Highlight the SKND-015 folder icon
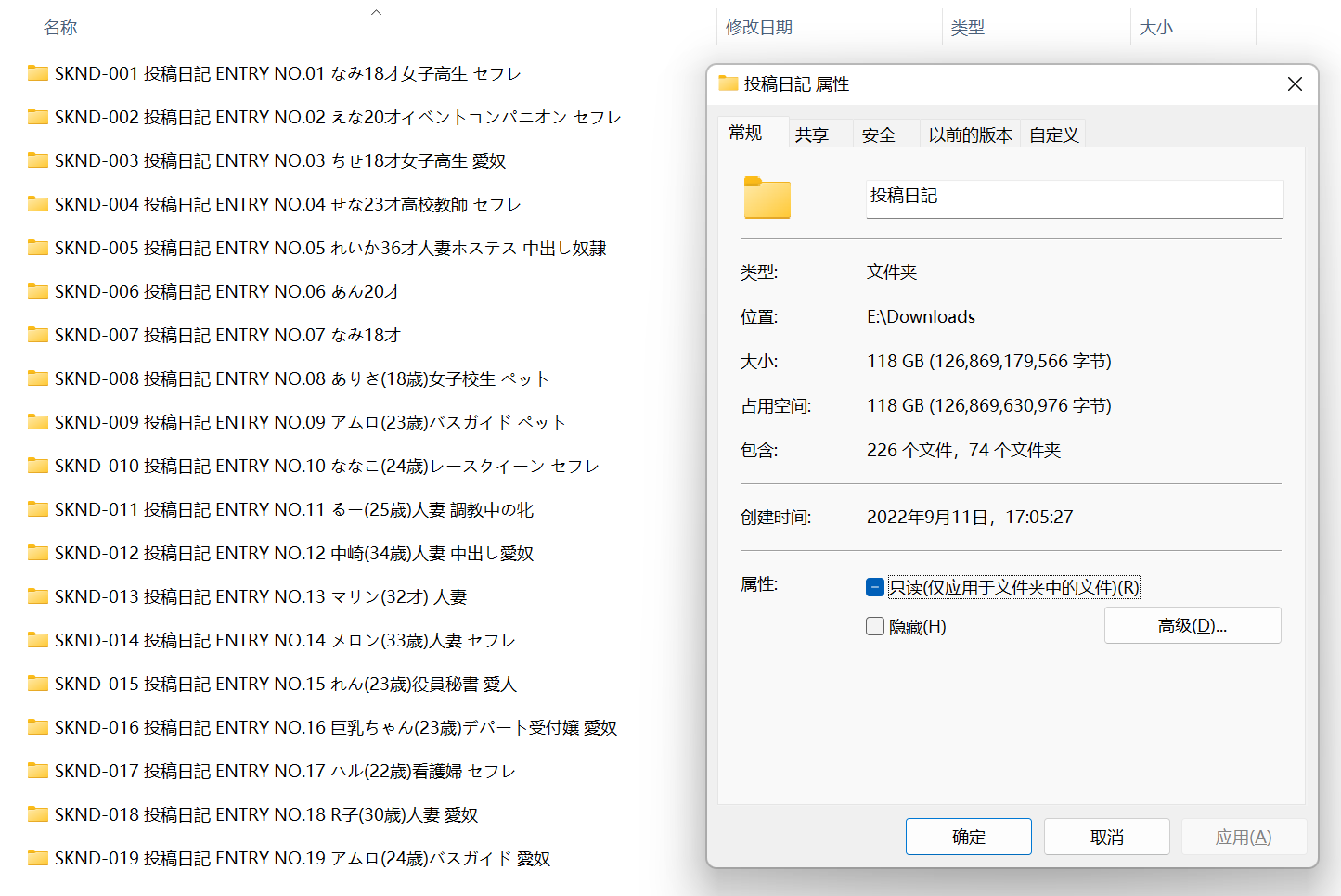The width and height of the screenshot is (1341, 896). tap(38, 684)
